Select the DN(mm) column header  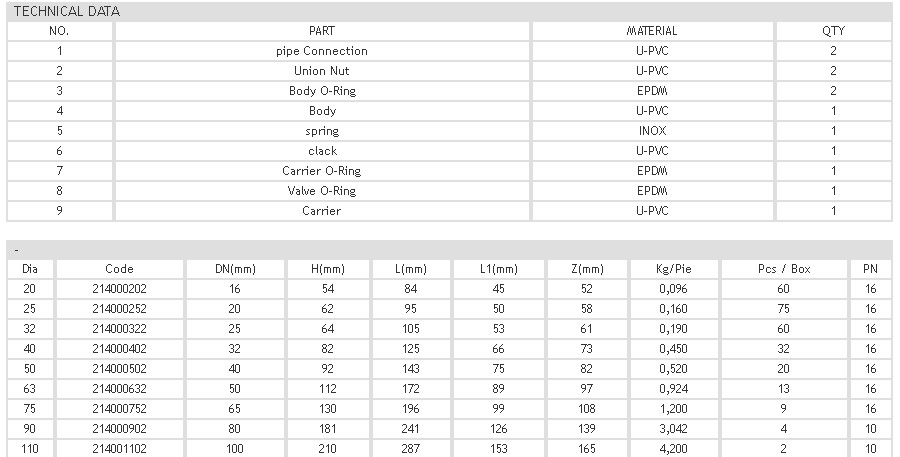(x=235, y=269)
